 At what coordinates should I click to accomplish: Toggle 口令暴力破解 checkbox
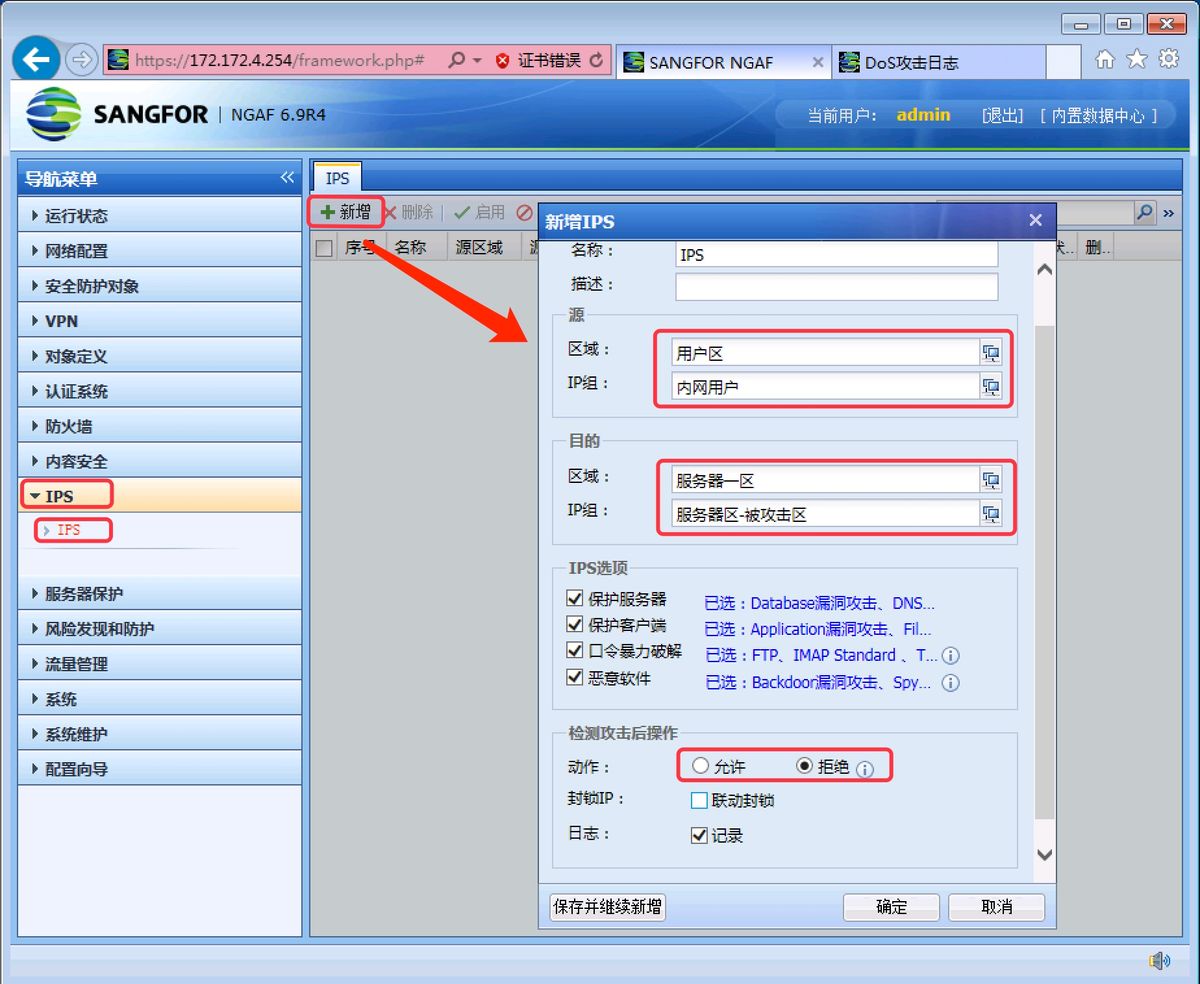coord(574,651)
